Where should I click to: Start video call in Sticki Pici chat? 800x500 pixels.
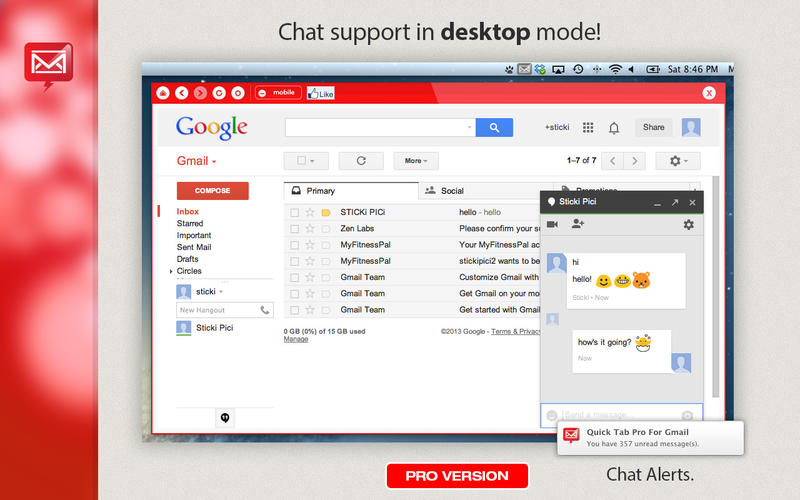(552, 224)
